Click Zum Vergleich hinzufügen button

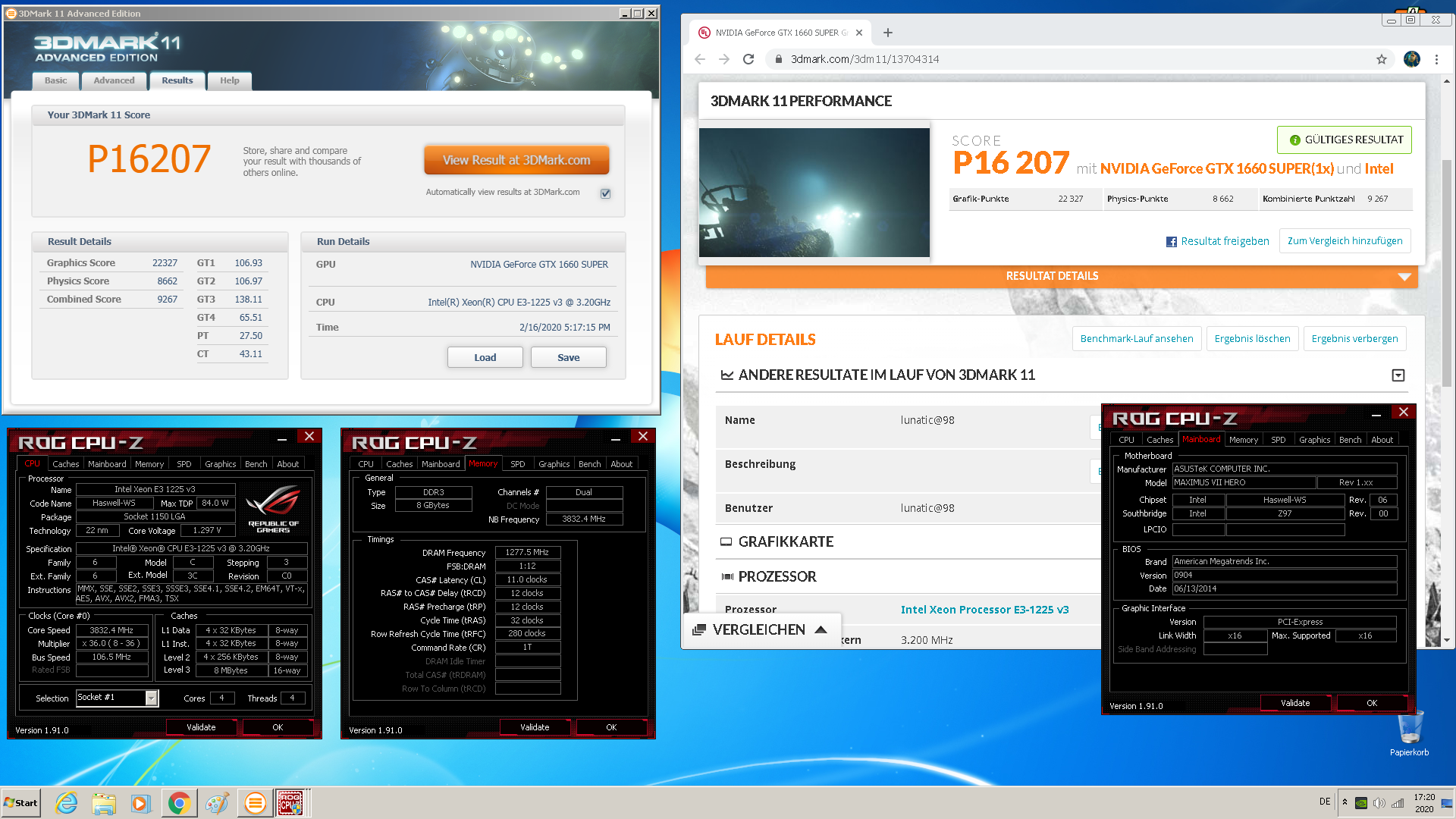[x=1345, y=241]
